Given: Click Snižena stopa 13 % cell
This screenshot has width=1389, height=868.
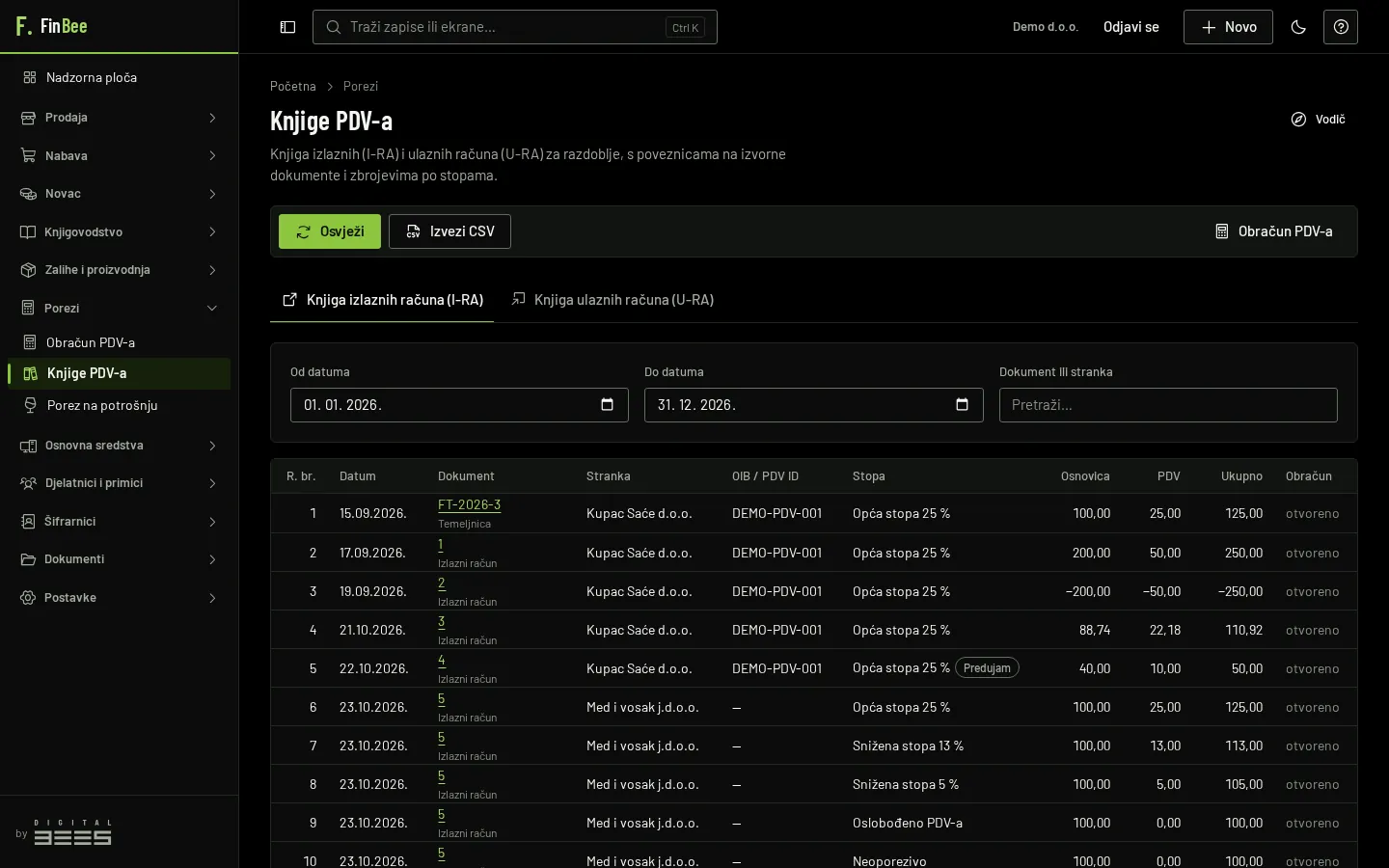Looking at the screenshot, I should coord(908,746).
